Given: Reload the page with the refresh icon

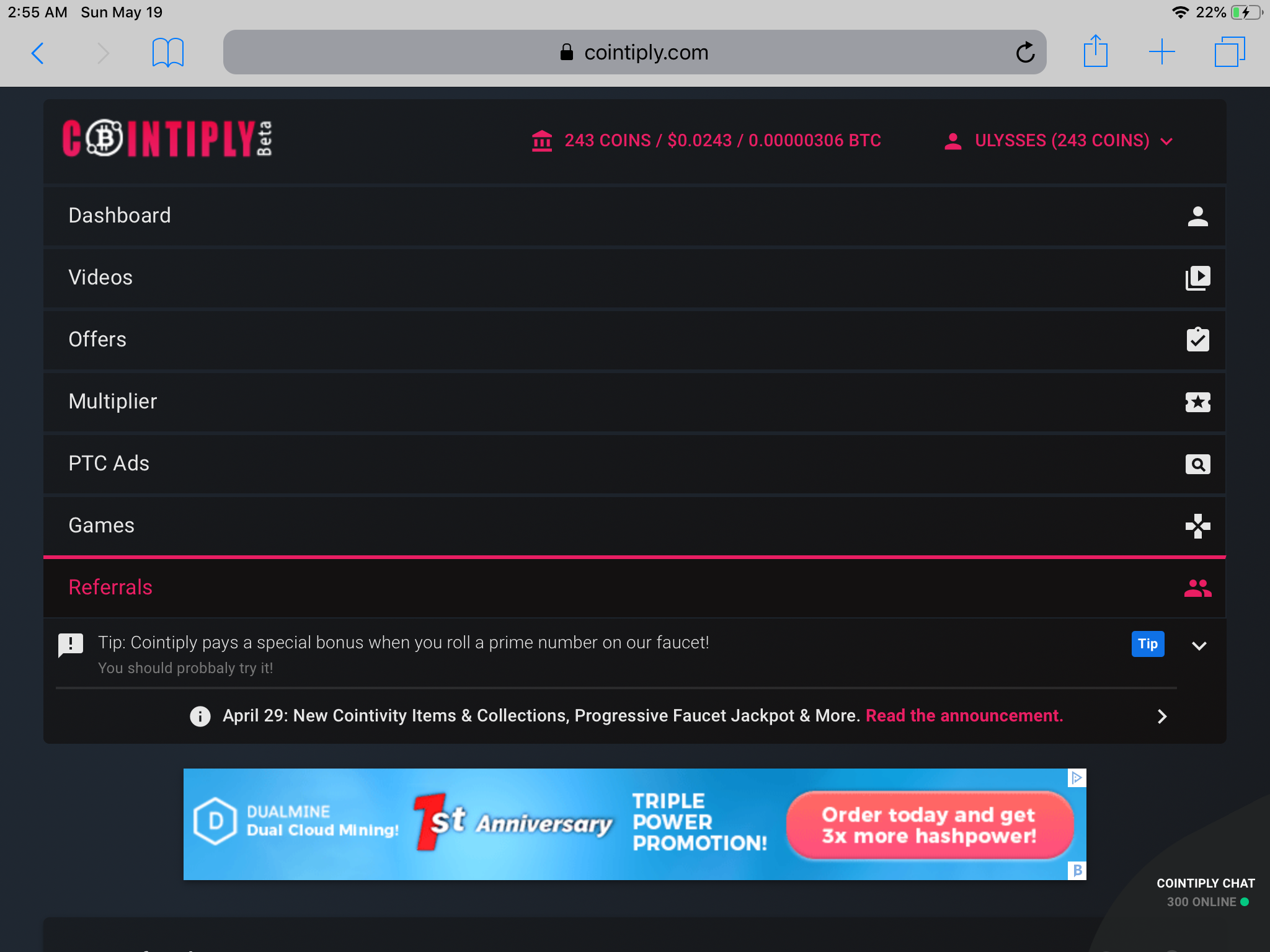Looking at the screenshot, I should (x=1026, y=52).
